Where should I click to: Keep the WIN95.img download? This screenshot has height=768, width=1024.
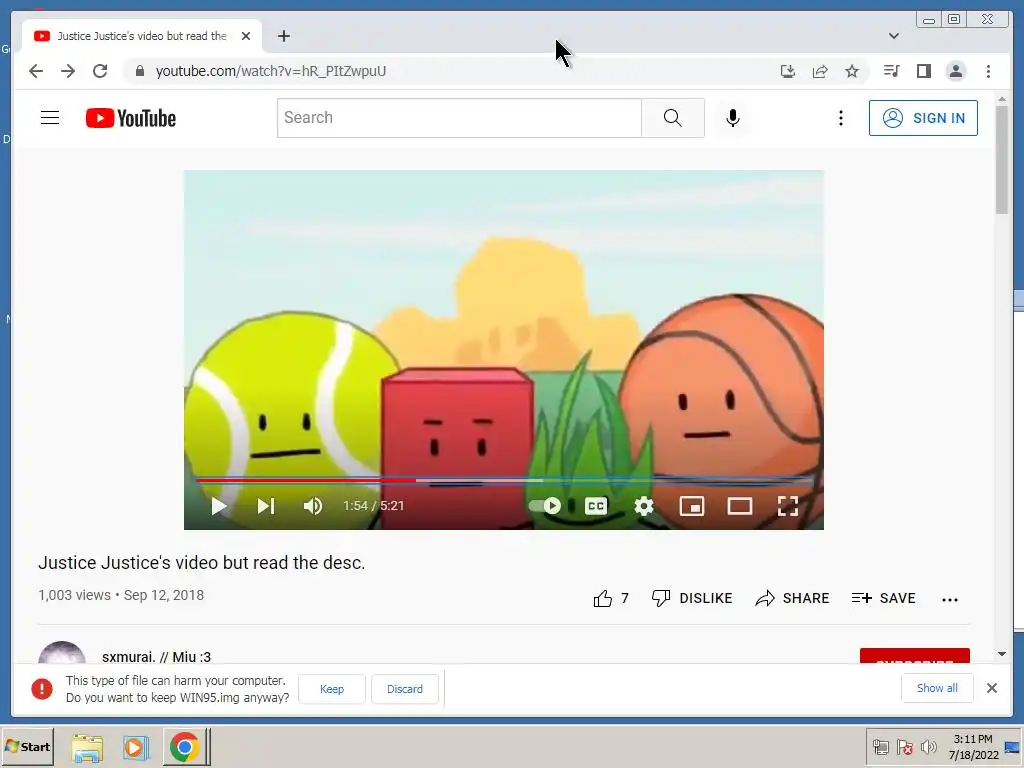pos(332,689)
